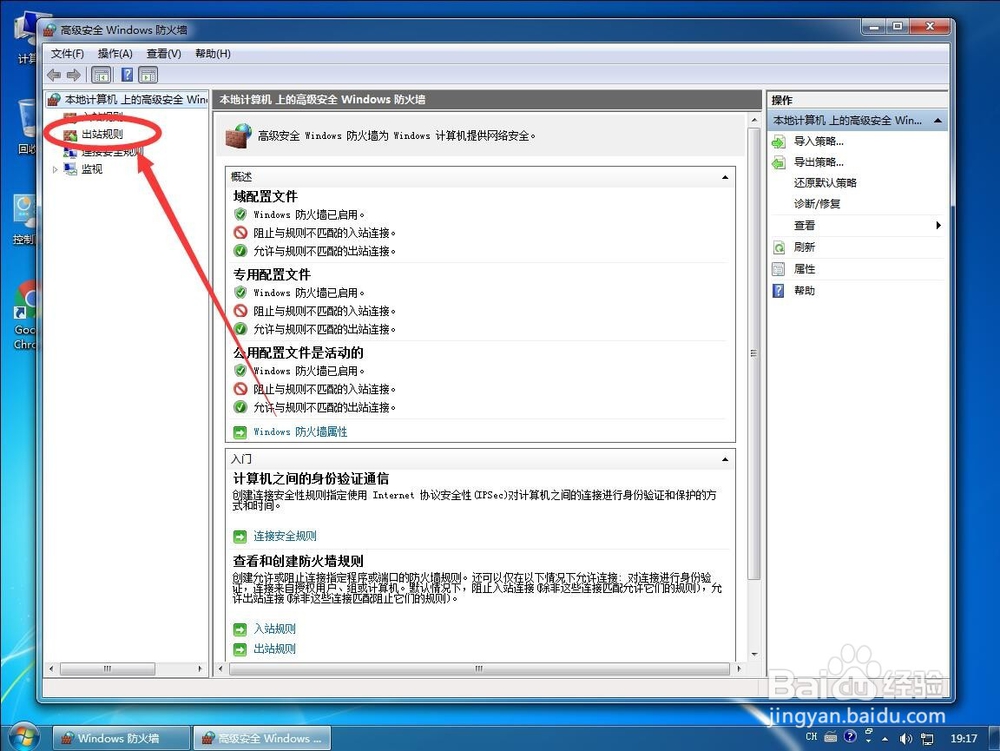Open the 操作(A) menu

coord(113,53)
